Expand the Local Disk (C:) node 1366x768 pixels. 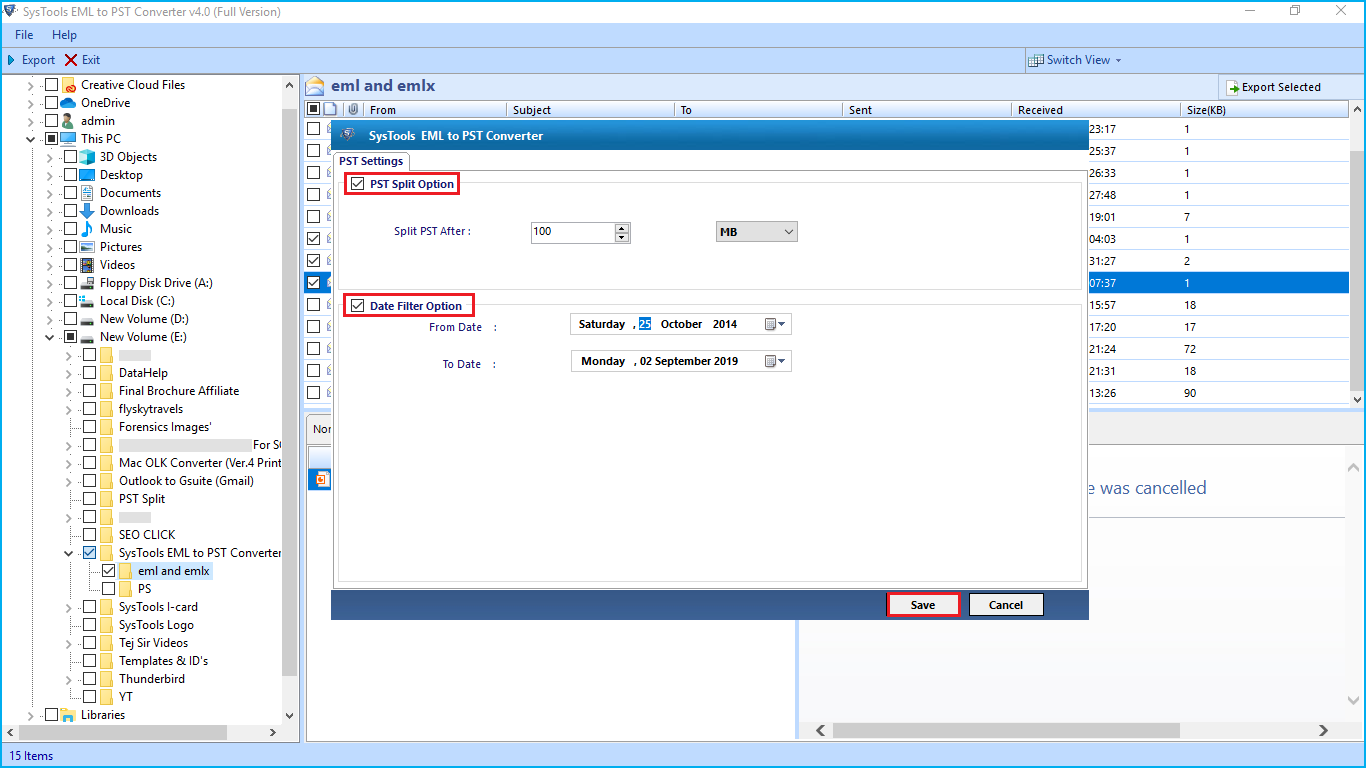[50, 301]
